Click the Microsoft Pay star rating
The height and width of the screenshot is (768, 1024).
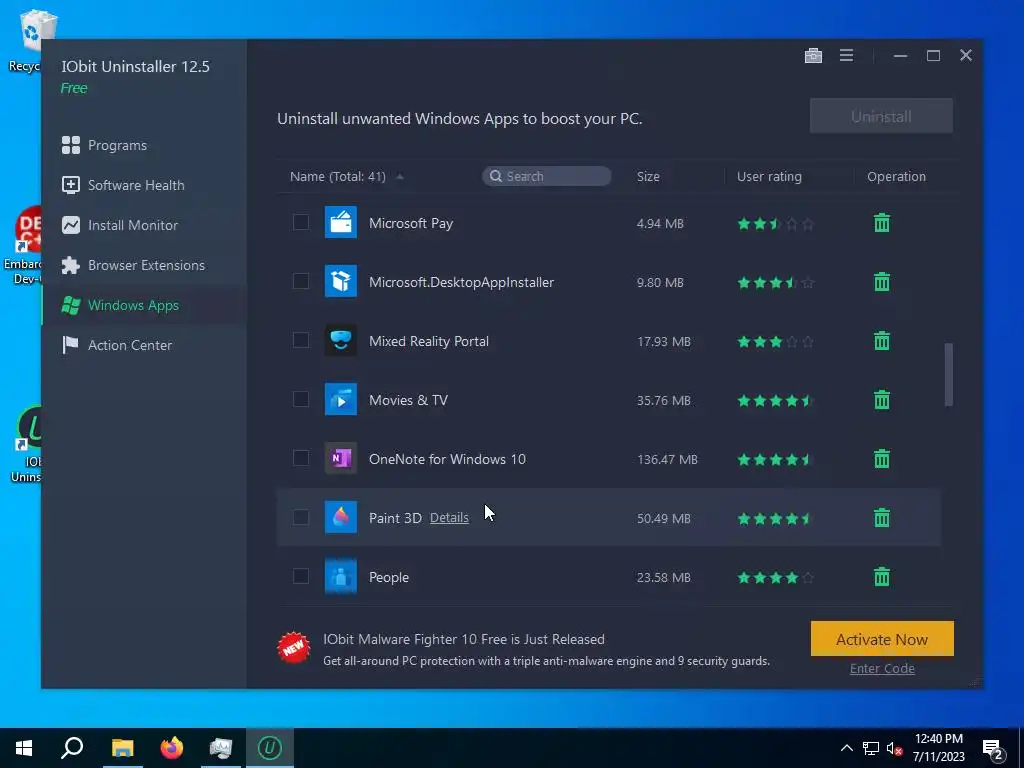click(x=775, y=224)
